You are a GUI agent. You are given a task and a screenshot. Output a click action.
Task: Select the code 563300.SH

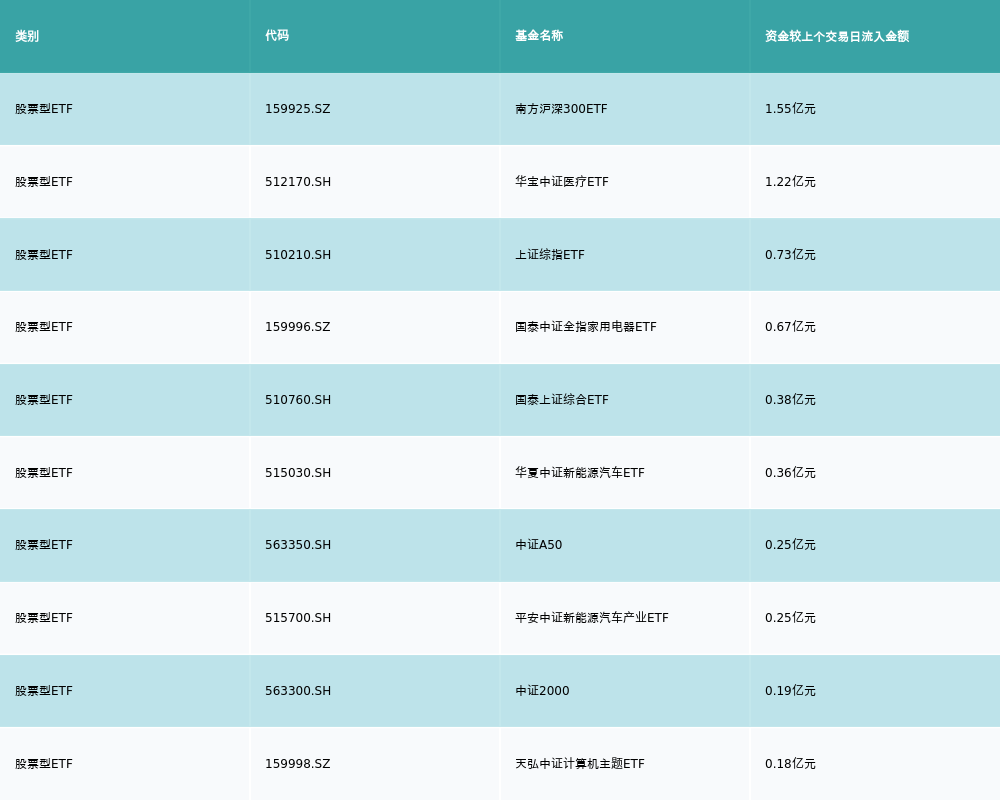[x=298, y=691]
